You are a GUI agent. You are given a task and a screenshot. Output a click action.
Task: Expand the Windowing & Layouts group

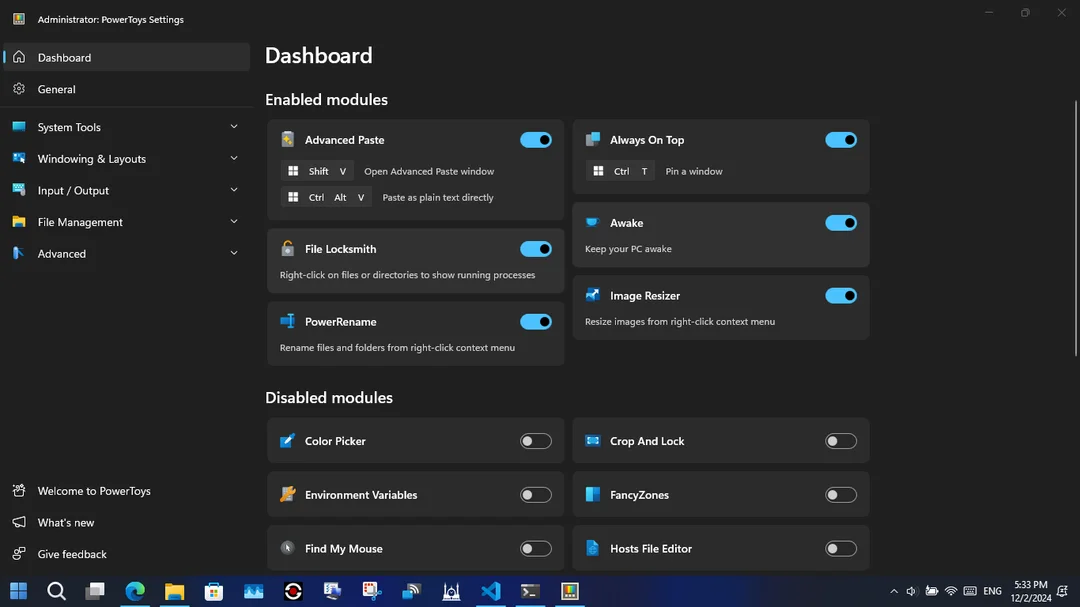(125, 158)
